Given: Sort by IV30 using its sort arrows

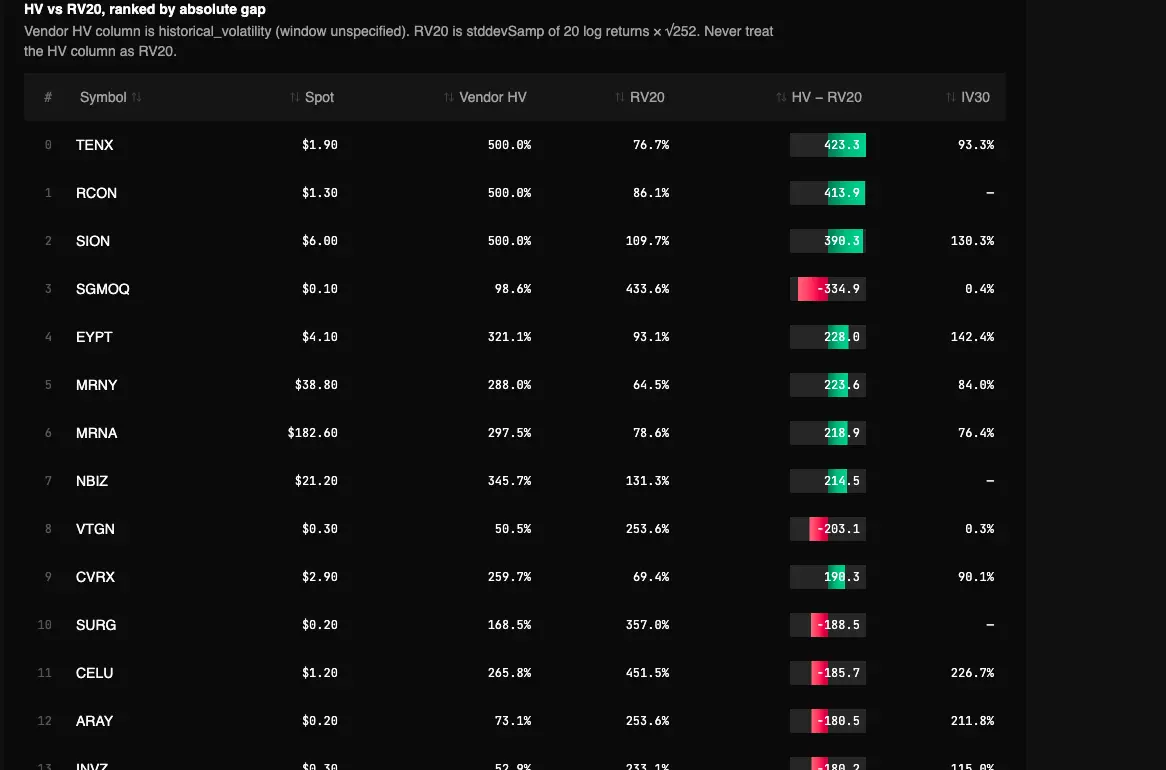Looking at the screenshot, I should click(x=951, y=97).
